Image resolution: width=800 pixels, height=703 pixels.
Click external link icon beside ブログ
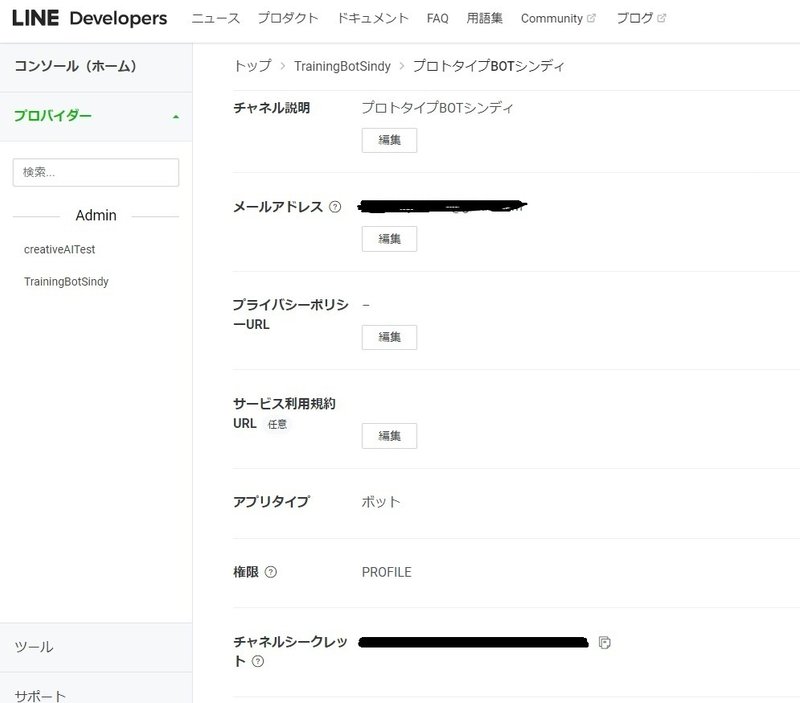coord(661,18)
